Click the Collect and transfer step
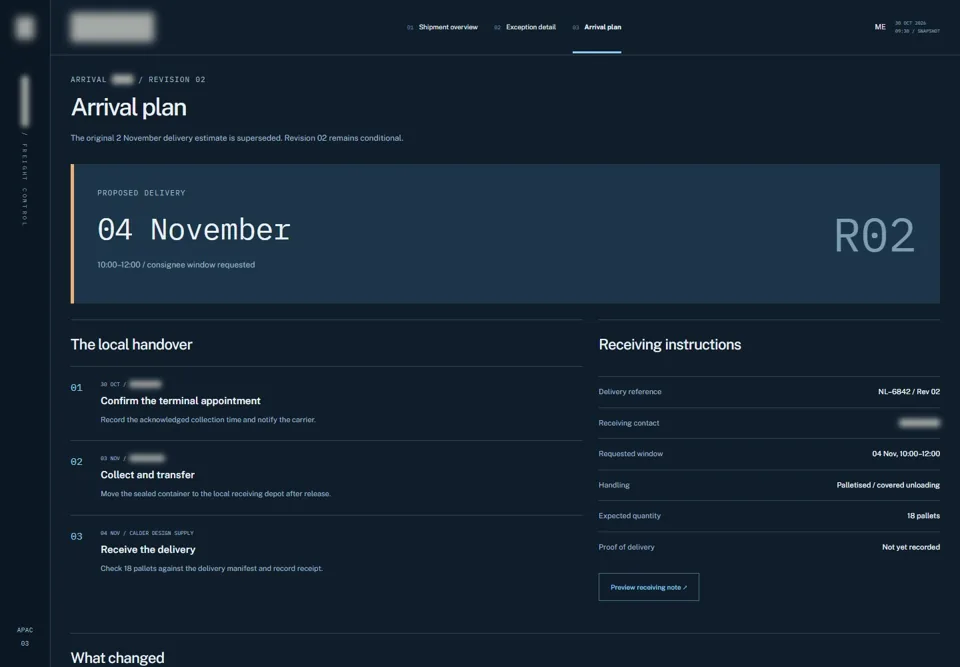Viewport: 960px width, 667px height. point(147,475)
